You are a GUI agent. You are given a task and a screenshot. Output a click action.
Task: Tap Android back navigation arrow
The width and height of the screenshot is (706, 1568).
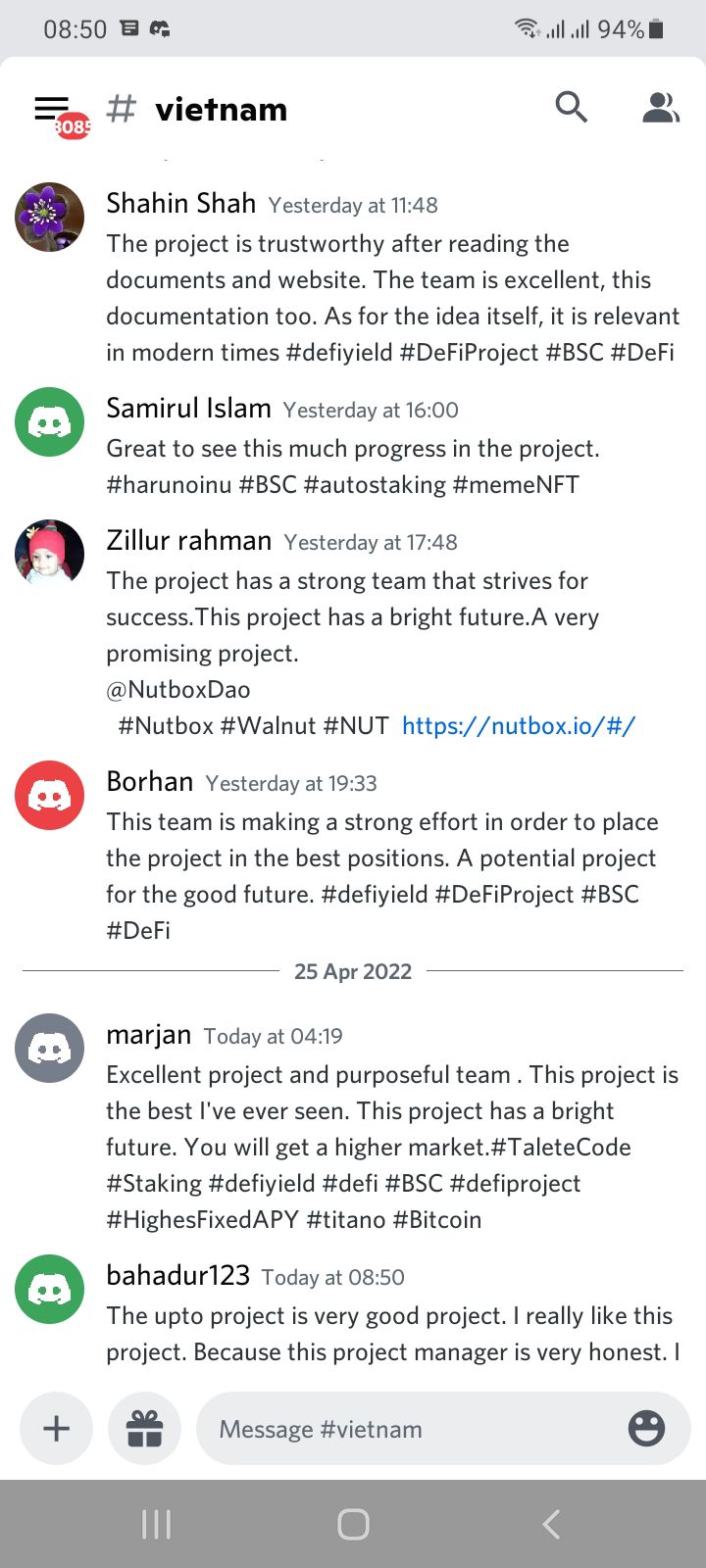coord(551,1524)
